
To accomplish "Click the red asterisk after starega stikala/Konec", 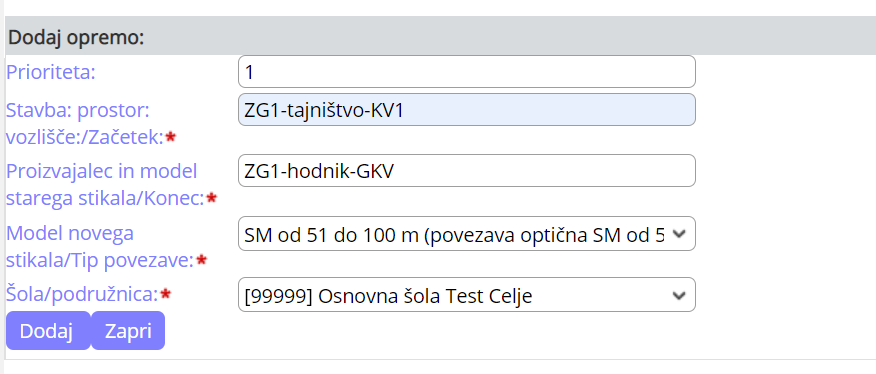I will 212,198.
